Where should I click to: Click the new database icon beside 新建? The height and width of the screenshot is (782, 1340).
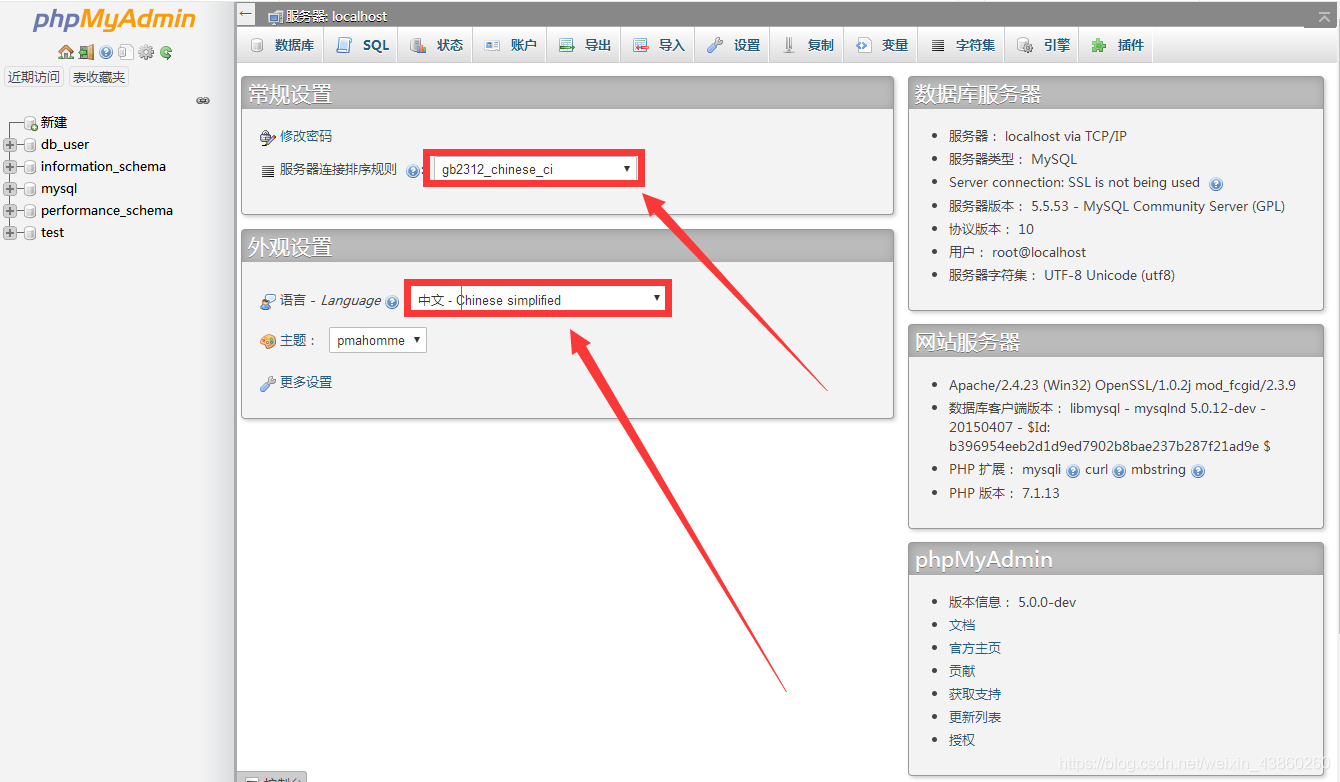[x=31, y=123]
